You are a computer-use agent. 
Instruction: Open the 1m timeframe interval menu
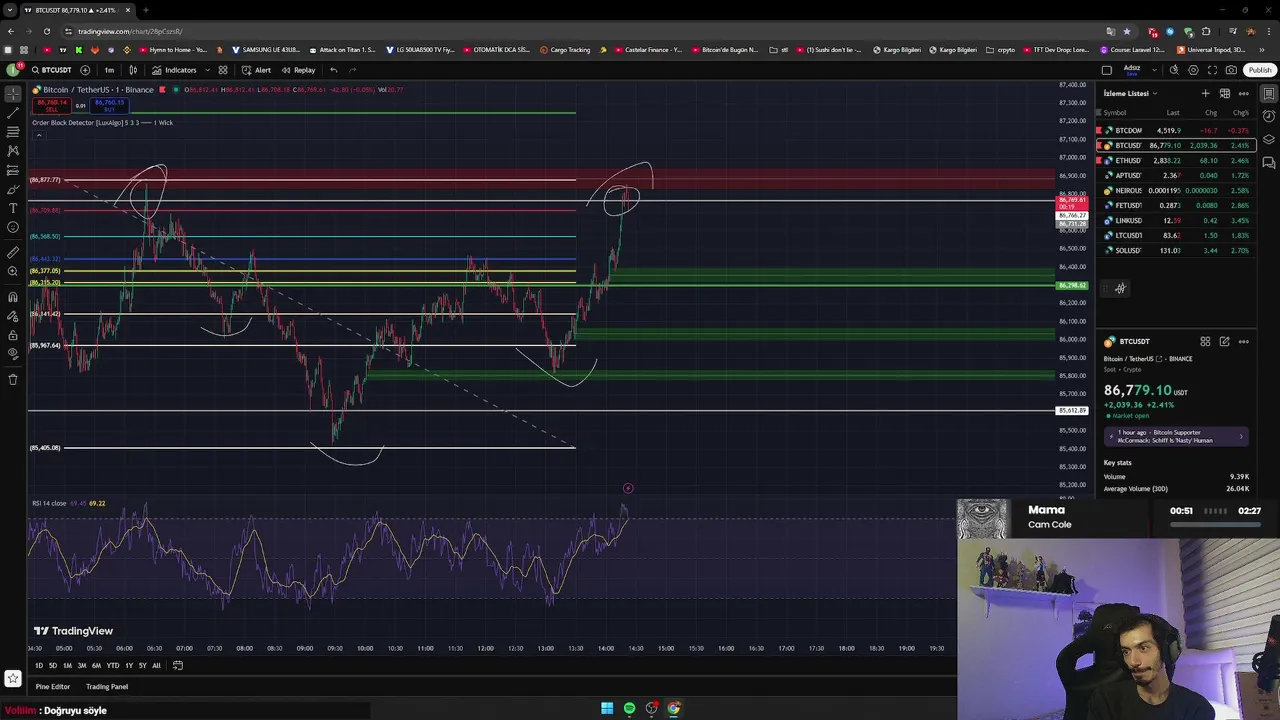point(109,70)
